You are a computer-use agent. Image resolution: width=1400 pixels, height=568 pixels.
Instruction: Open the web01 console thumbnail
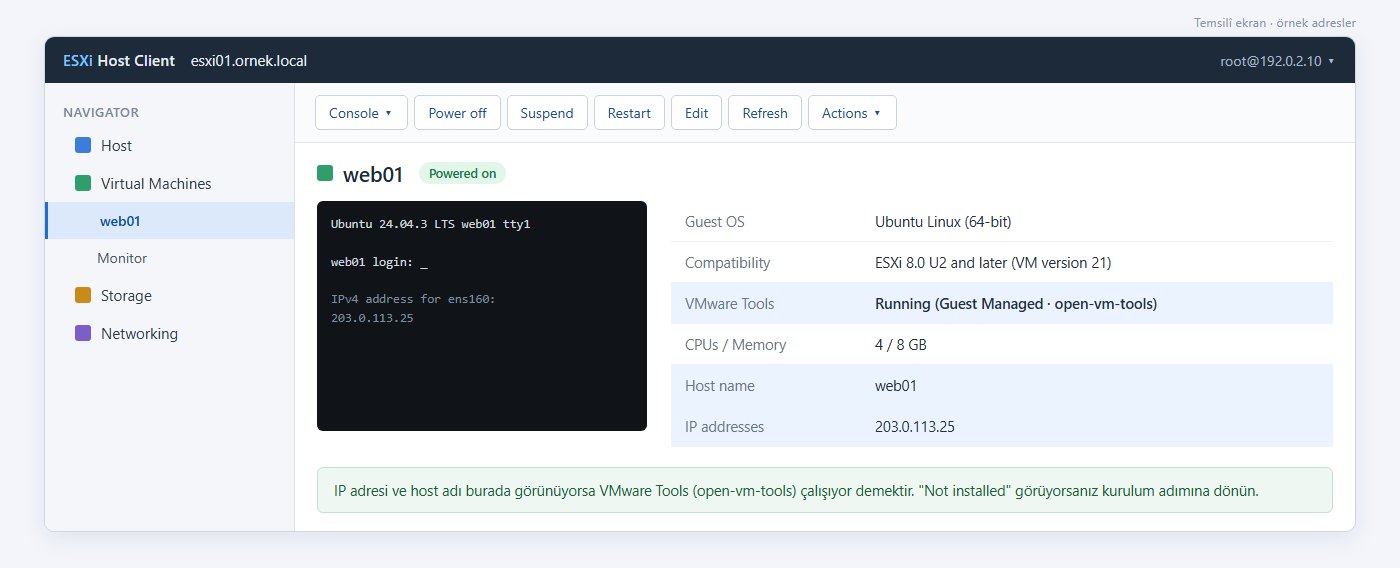point(482,316)
